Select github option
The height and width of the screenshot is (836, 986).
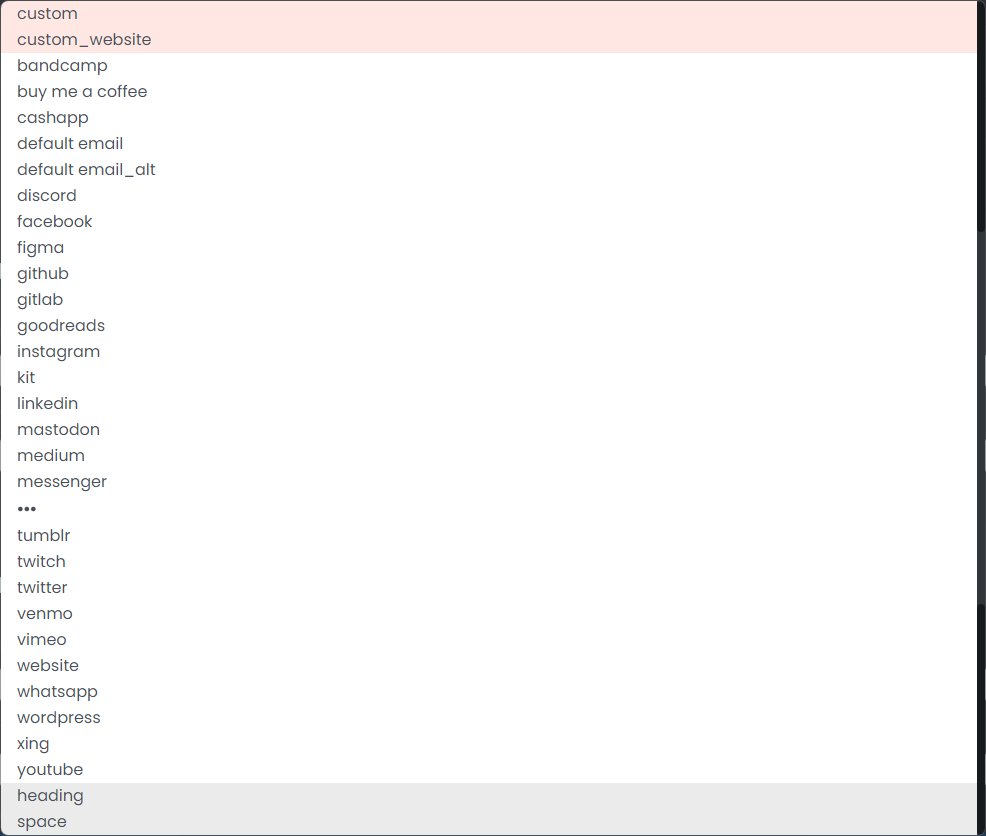(x=489, y=274)
